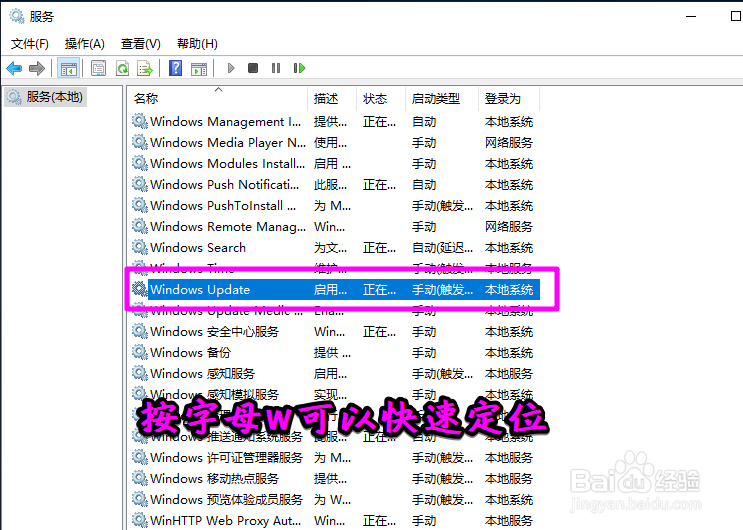Viewport: 743px width, 530px height.
Task: Select the Windows Modules Install... service
Action: 335,164
